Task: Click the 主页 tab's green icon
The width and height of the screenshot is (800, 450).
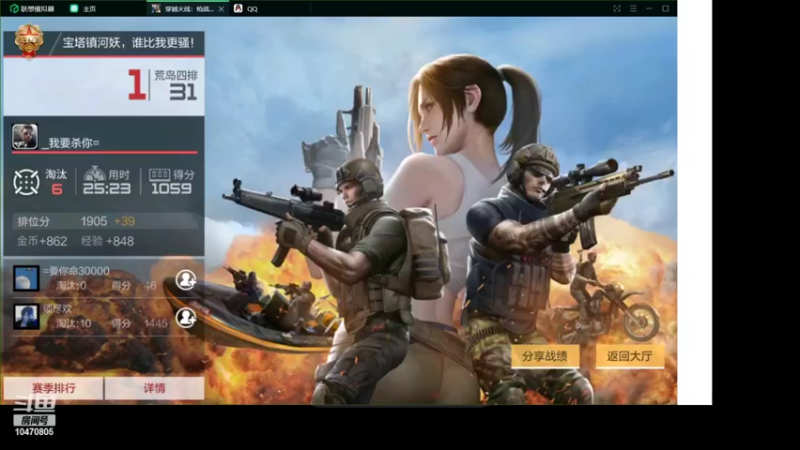Action: tap(74, 9)
